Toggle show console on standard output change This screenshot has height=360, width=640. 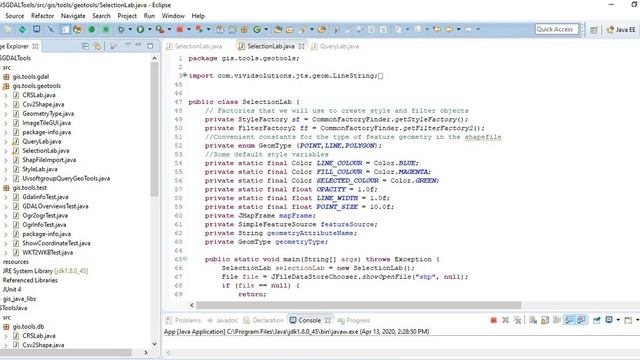(569, 320)
